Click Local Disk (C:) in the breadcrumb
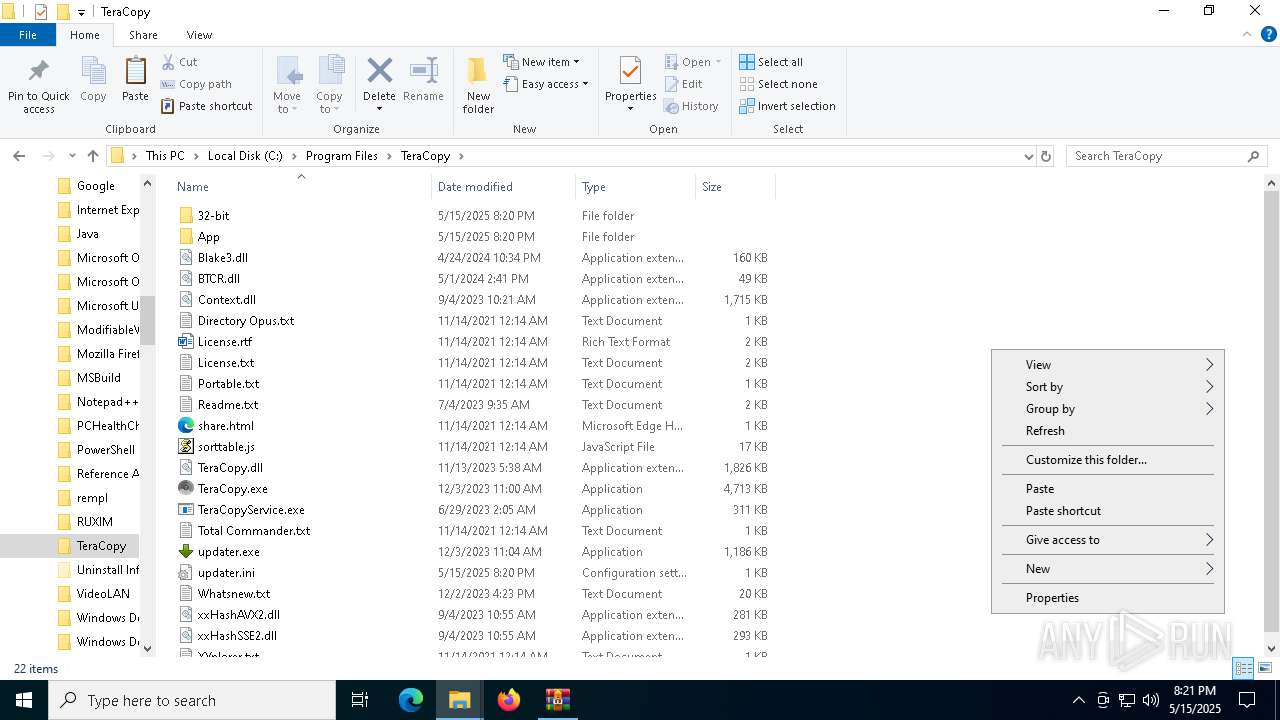1280x720 pixels. [245, 156]
